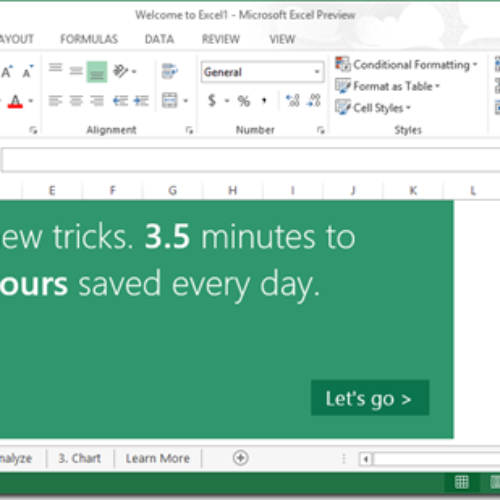Open Format as Table menu

click(x=388, y=86)
